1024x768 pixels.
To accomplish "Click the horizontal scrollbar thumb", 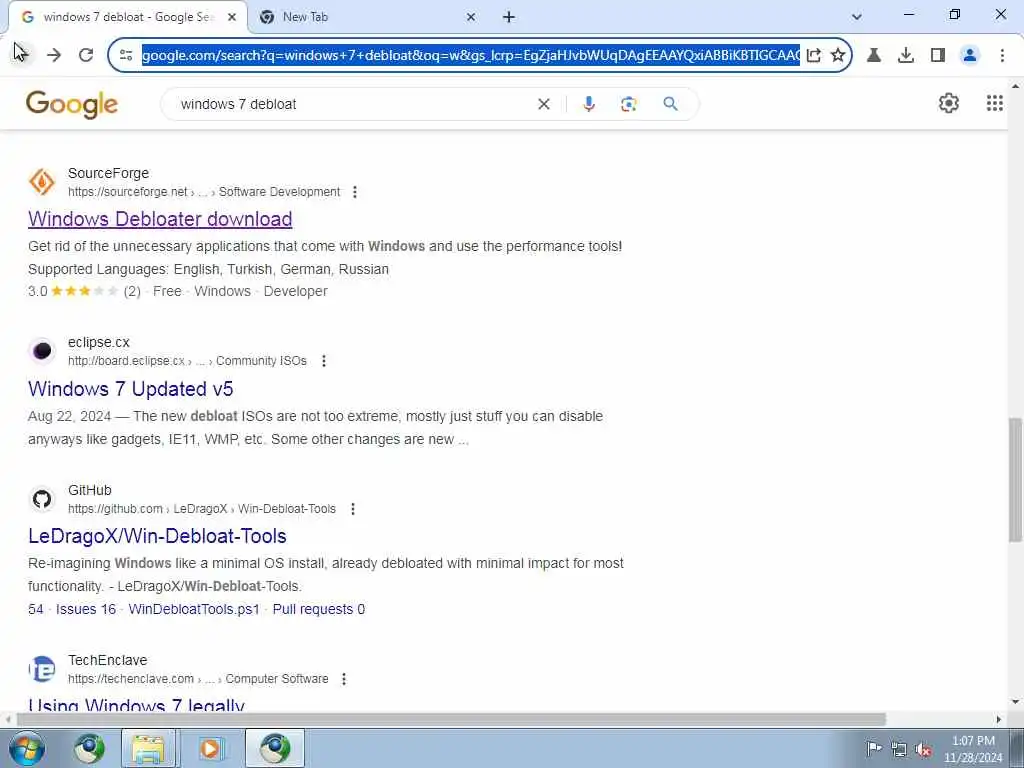I will coord(451,719).
